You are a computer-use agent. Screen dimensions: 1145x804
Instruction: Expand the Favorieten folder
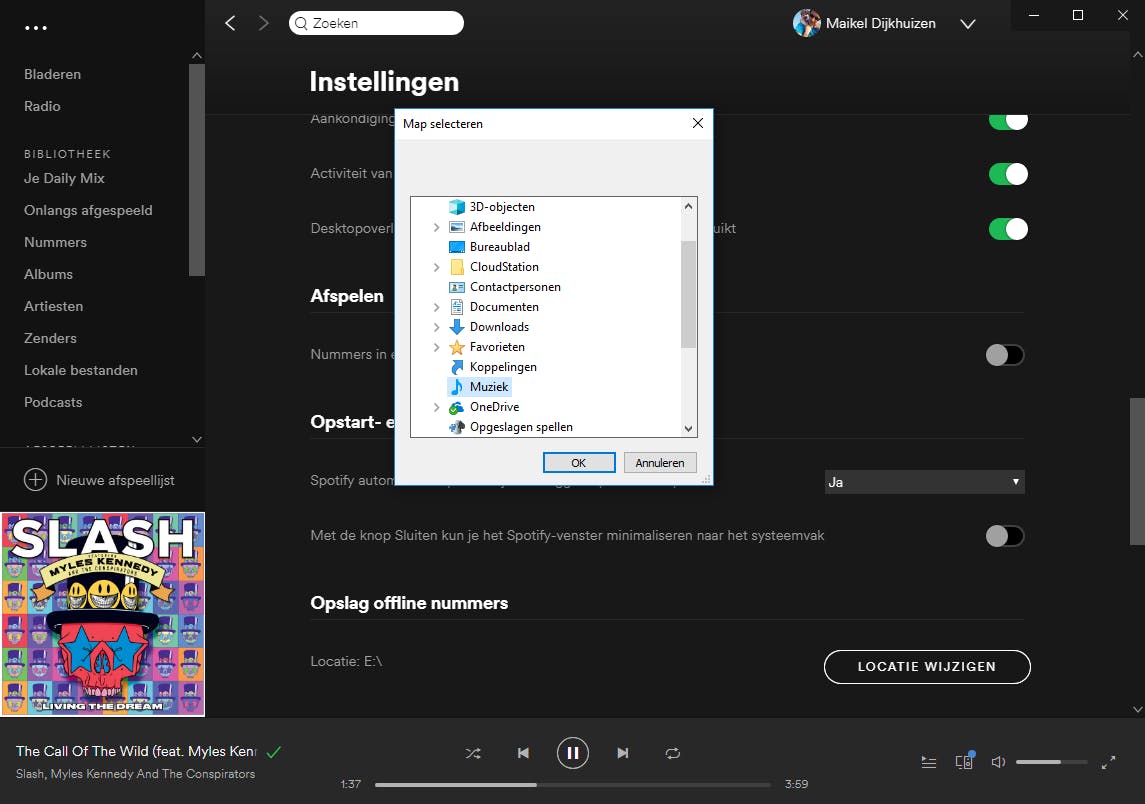coord(437,347)
